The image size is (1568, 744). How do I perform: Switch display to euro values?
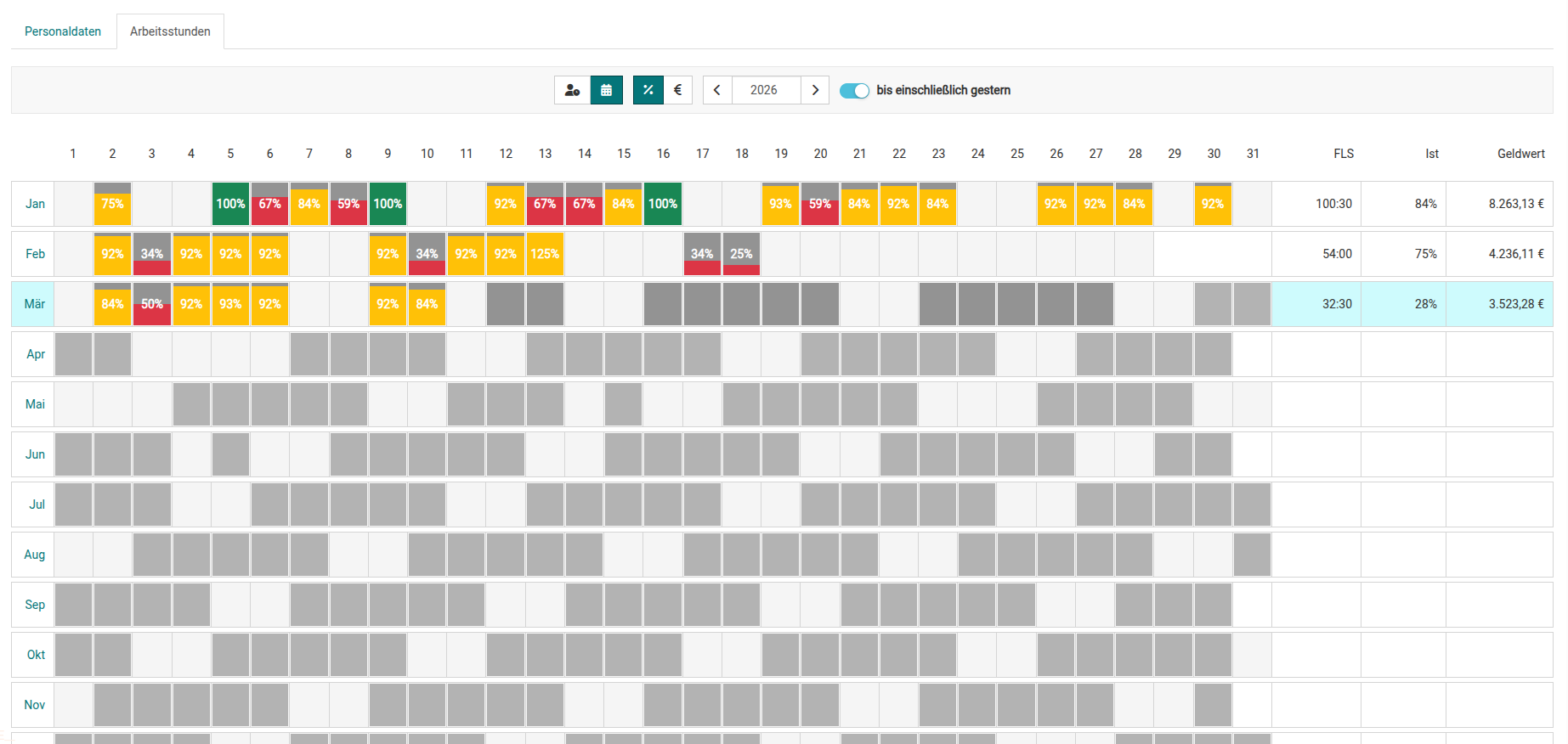[x=677, y=90]
